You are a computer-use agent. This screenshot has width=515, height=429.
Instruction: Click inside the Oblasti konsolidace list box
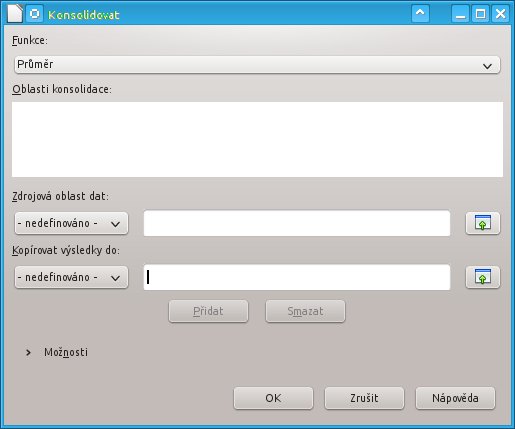[x=257, y=139]
